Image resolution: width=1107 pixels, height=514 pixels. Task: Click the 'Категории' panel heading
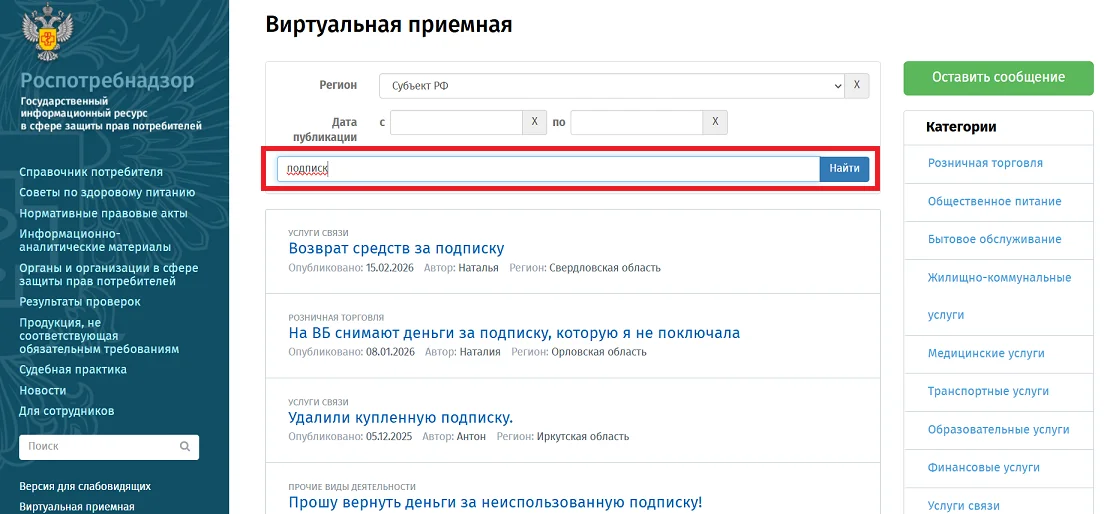961,127
